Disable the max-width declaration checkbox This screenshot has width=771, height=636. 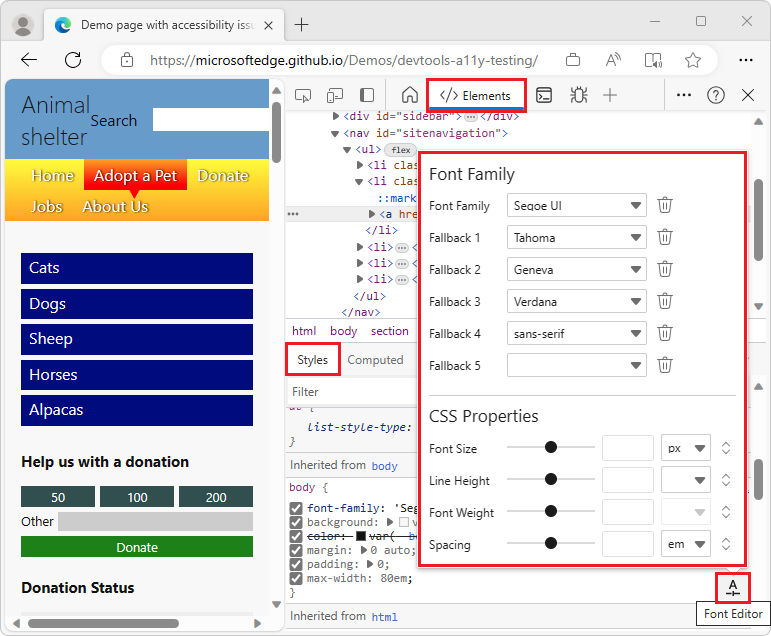point(296,578)
